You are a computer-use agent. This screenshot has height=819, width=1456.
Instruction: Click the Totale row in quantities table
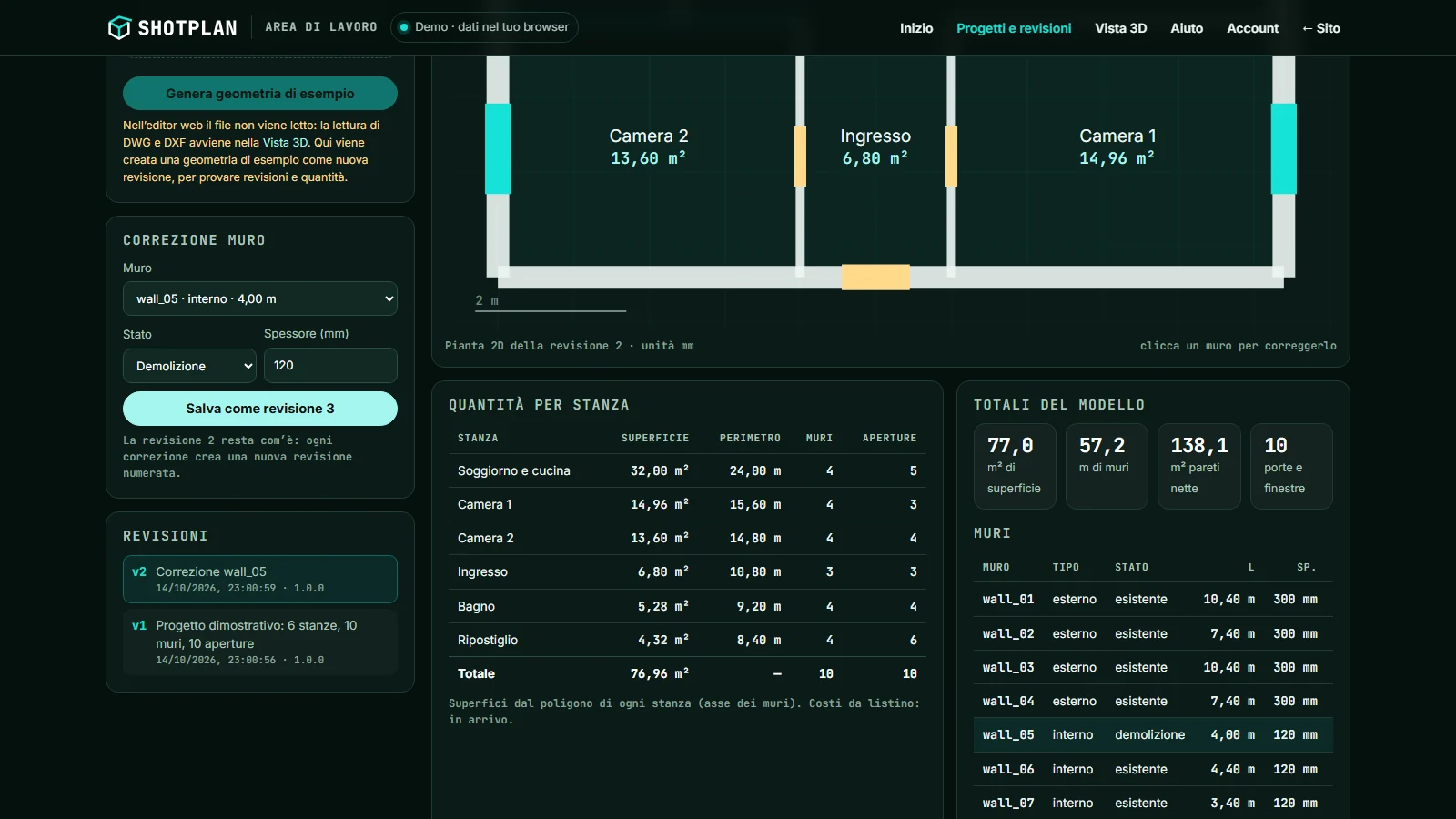tap(687, 673)
